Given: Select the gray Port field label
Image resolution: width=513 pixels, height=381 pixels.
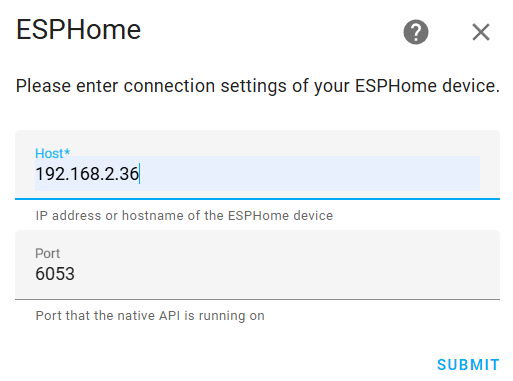Looking at the screenshot, I should tap(48, 253).
